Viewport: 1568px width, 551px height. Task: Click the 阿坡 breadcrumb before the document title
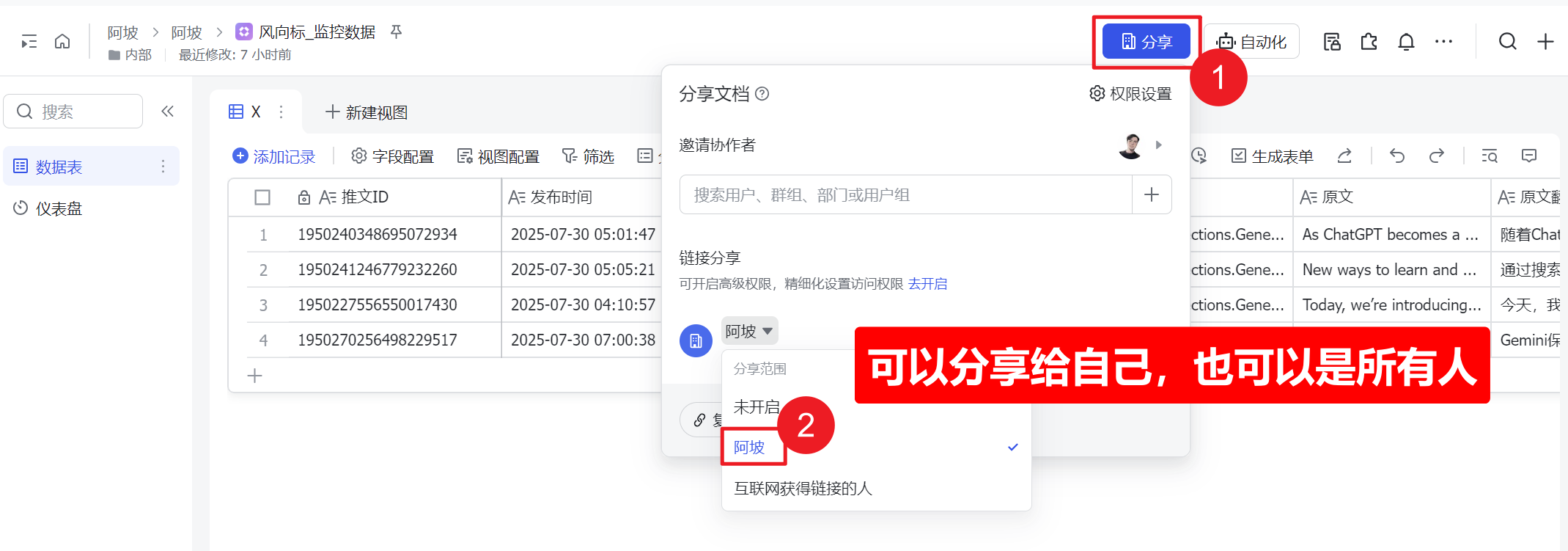[186, 32]
